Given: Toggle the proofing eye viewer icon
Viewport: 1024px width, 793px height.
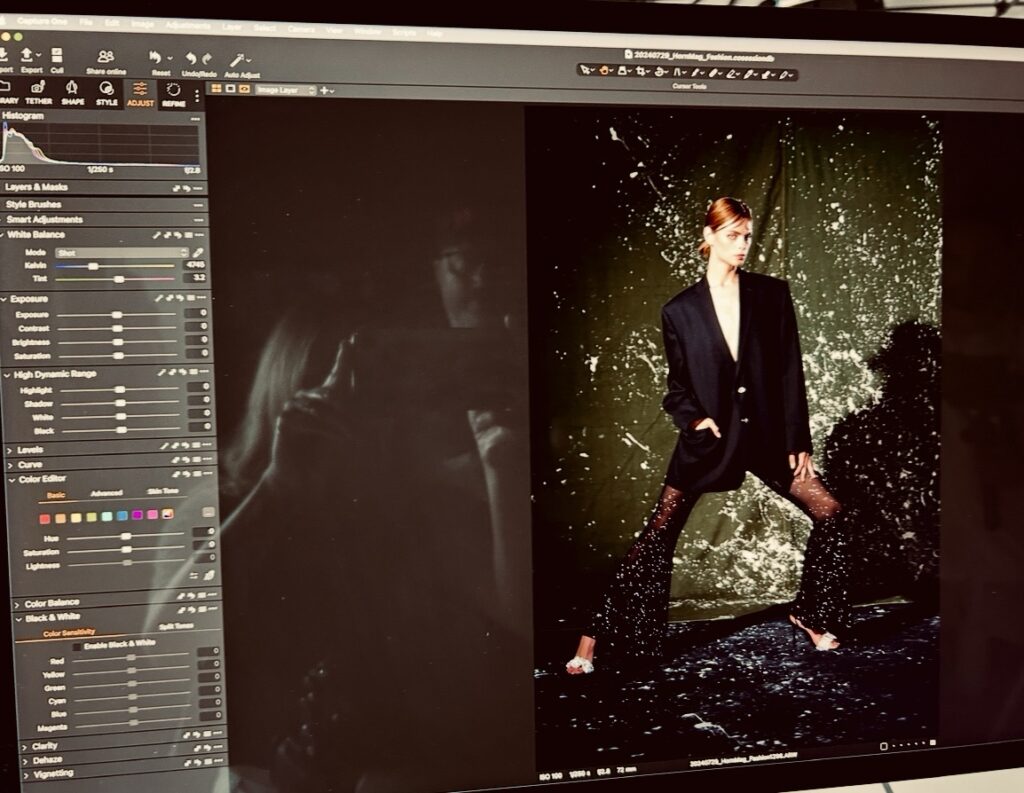Looking at the screenshot, I should 245,89.
